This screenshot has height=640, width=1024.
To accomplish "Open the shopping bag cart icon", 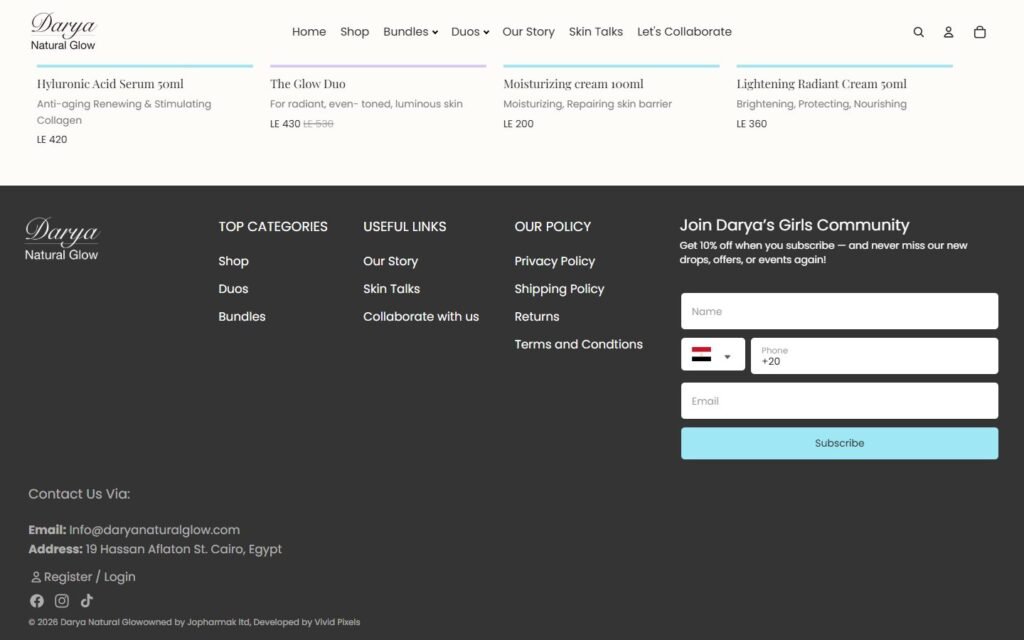I will (980, 32).
